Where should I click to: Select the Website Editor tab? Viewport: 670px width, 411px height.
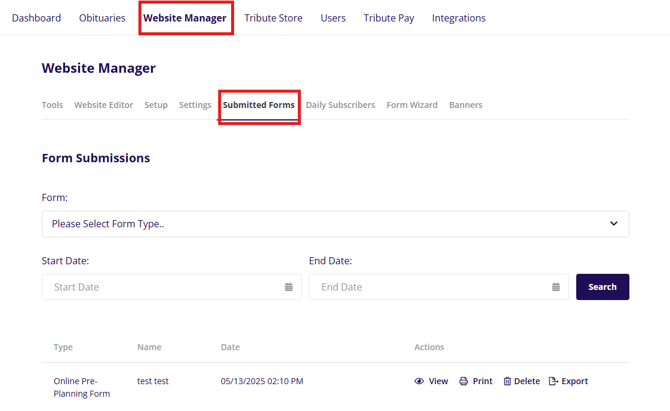(x=103, y=105)
